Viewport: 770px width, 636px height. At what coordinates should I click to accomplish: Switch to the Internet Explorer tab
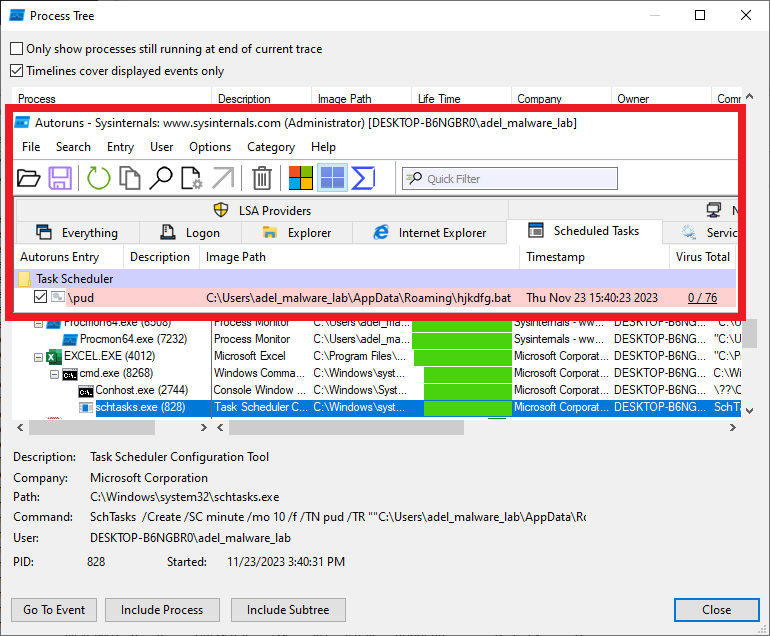430,232
